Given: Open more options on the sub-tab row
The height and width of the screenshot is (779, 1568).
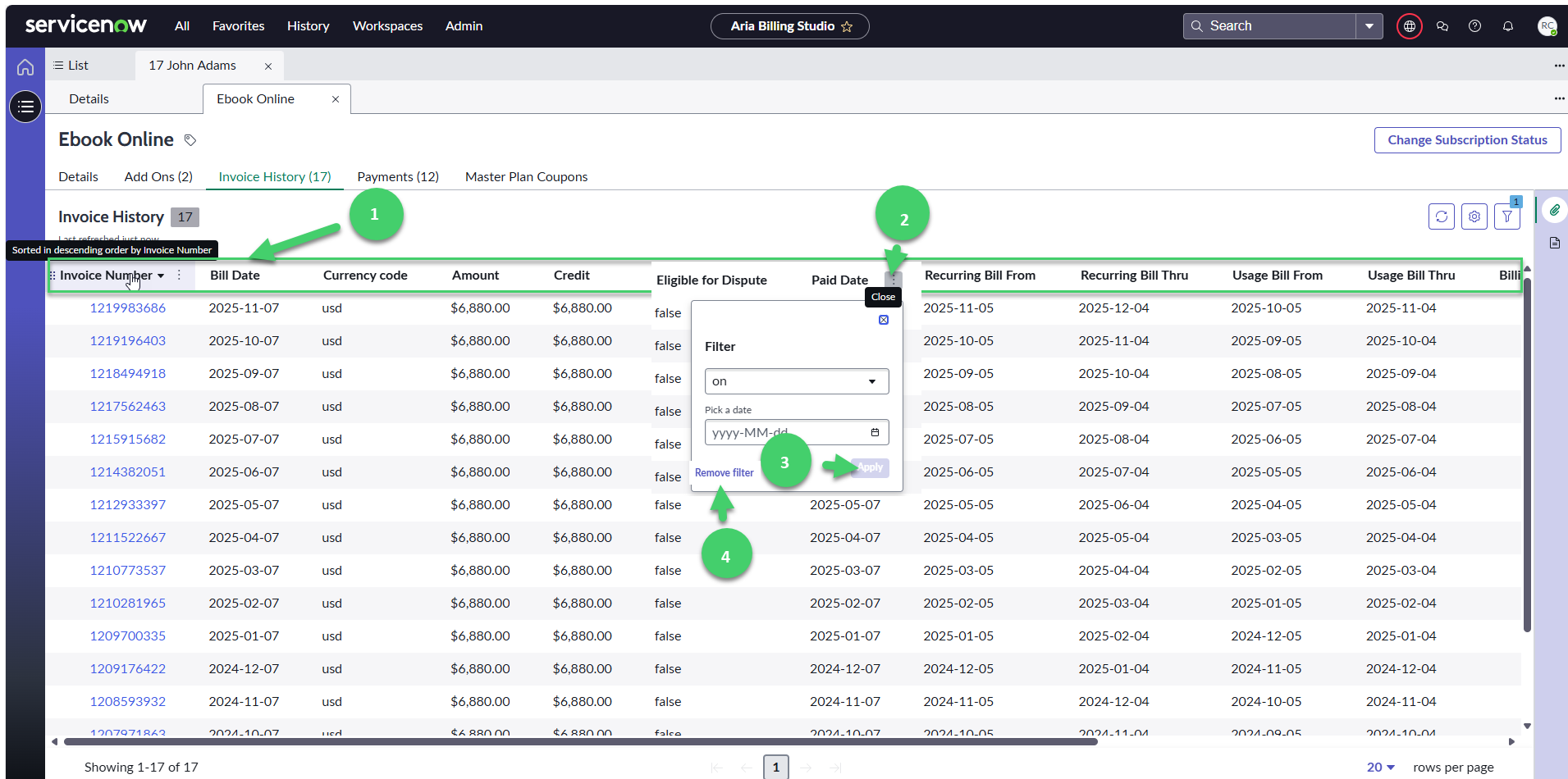Looking at the screenshot, I should (x=1559, y=98).
